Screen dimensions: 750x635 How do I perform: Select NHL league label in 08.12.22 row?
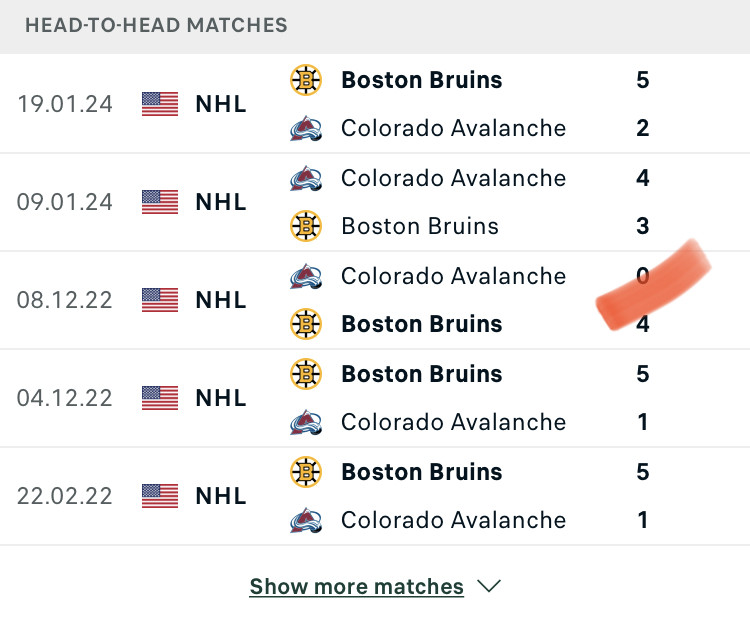(x=221, y=300)
